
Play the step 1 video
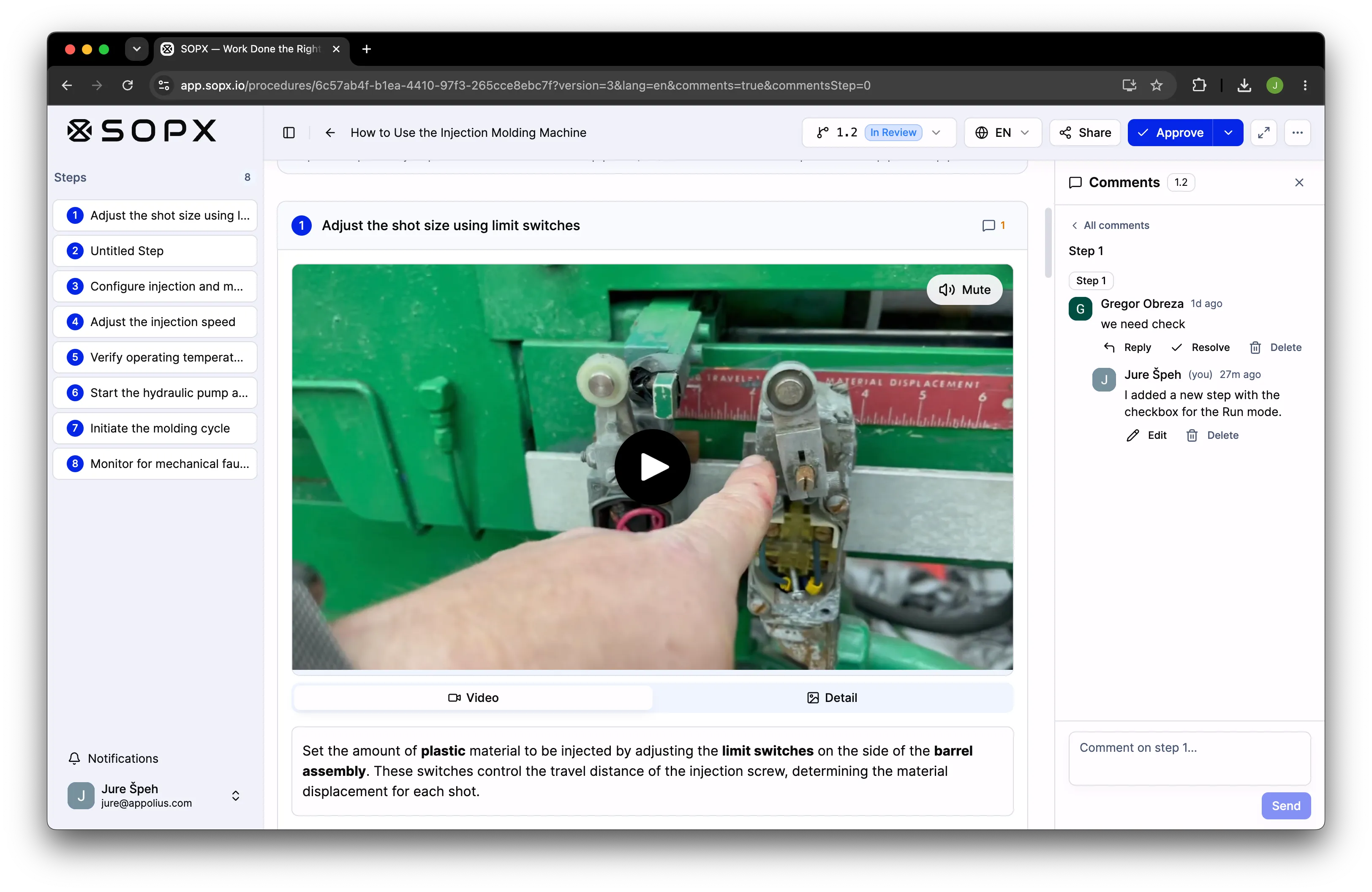pos(653,467)
